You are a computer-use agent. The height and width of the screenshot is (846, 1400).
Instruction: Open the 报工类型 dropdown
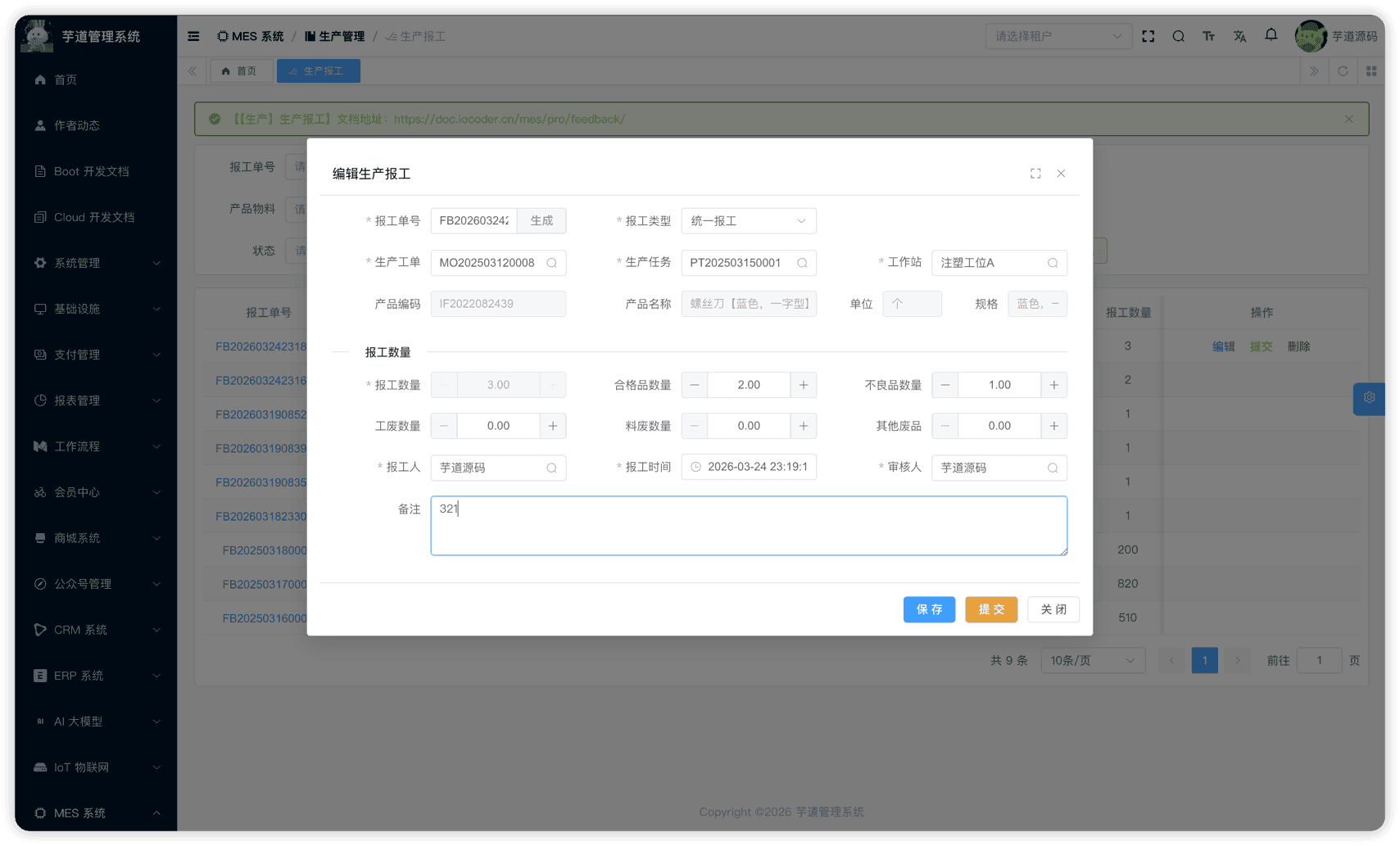(x=748, y=221)
